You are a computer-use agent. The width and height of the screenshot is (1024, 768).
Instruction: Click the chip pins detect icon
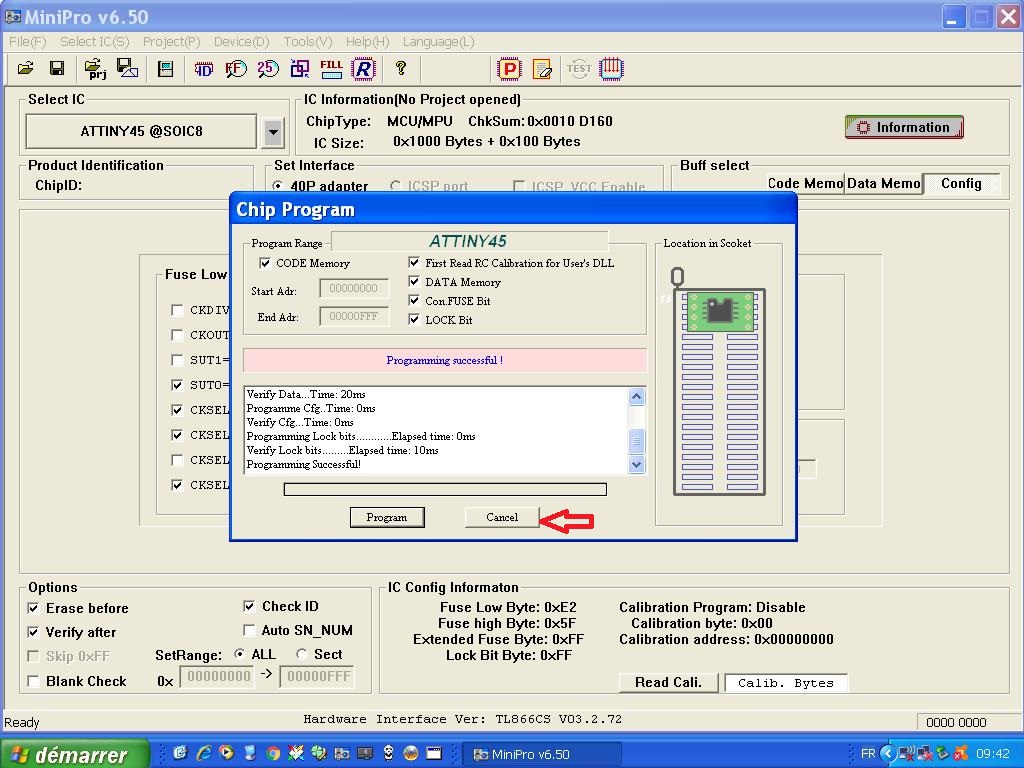coord(611,69)
